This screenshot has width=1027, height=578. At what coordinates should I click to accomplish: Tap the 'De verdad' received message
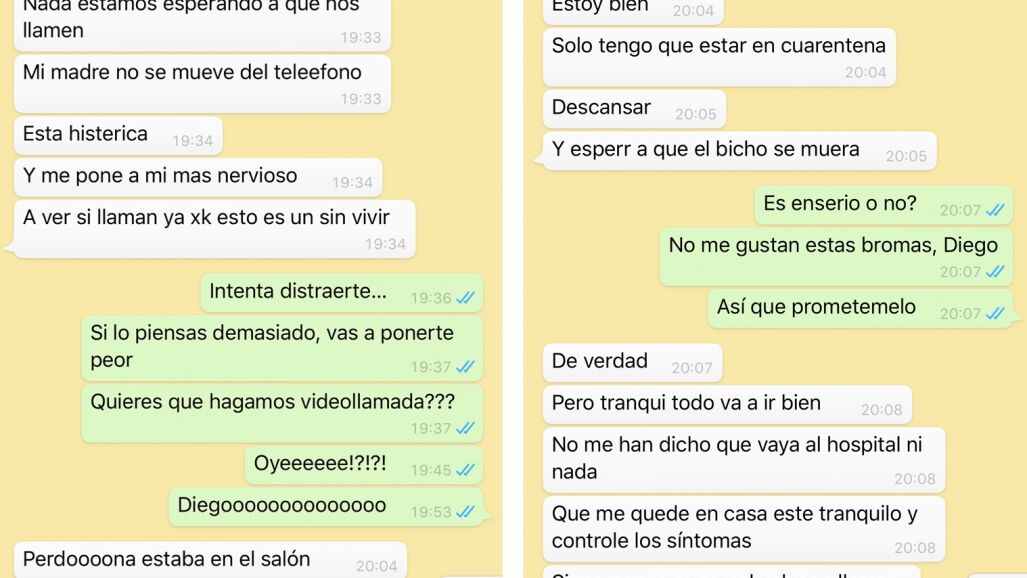pyautogui.click(x=632, y=363)
